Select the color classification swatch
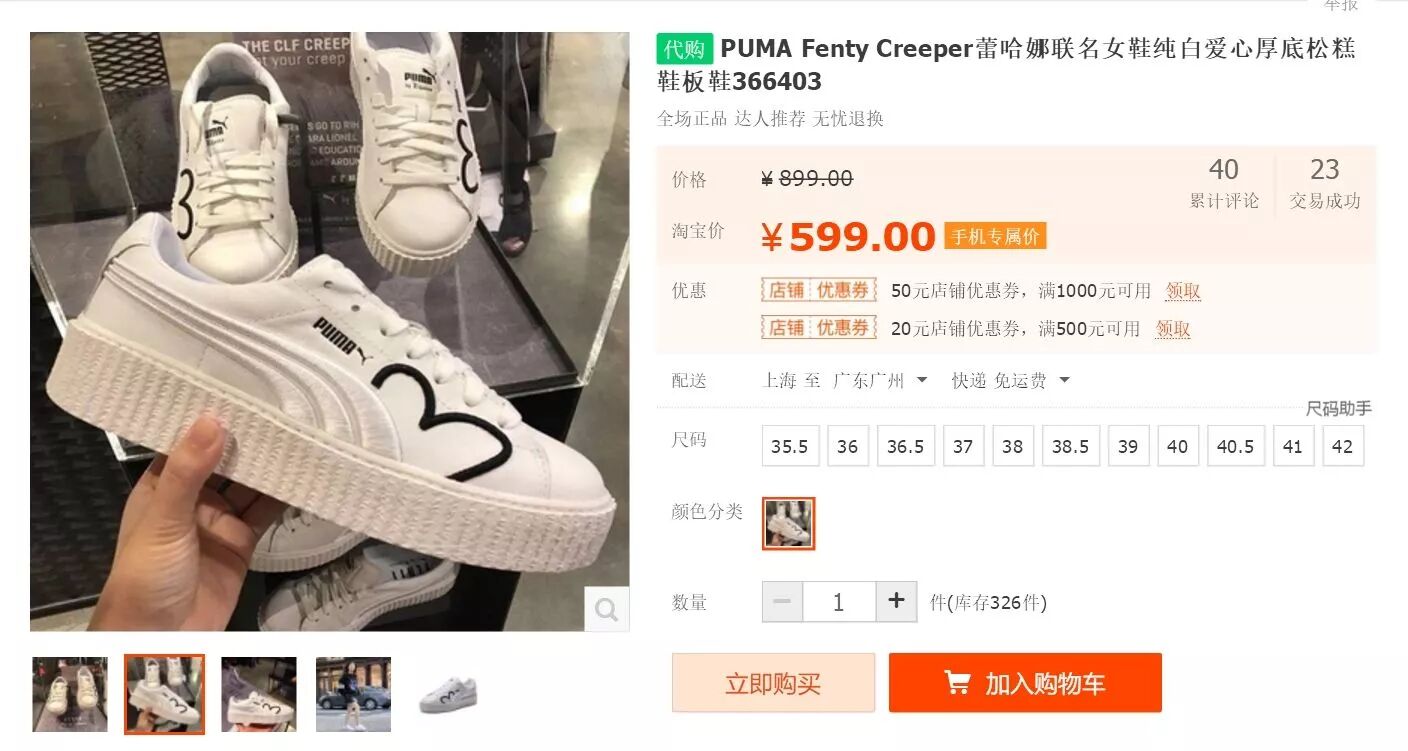The image size is (1408, 751). tap(789, 523)
